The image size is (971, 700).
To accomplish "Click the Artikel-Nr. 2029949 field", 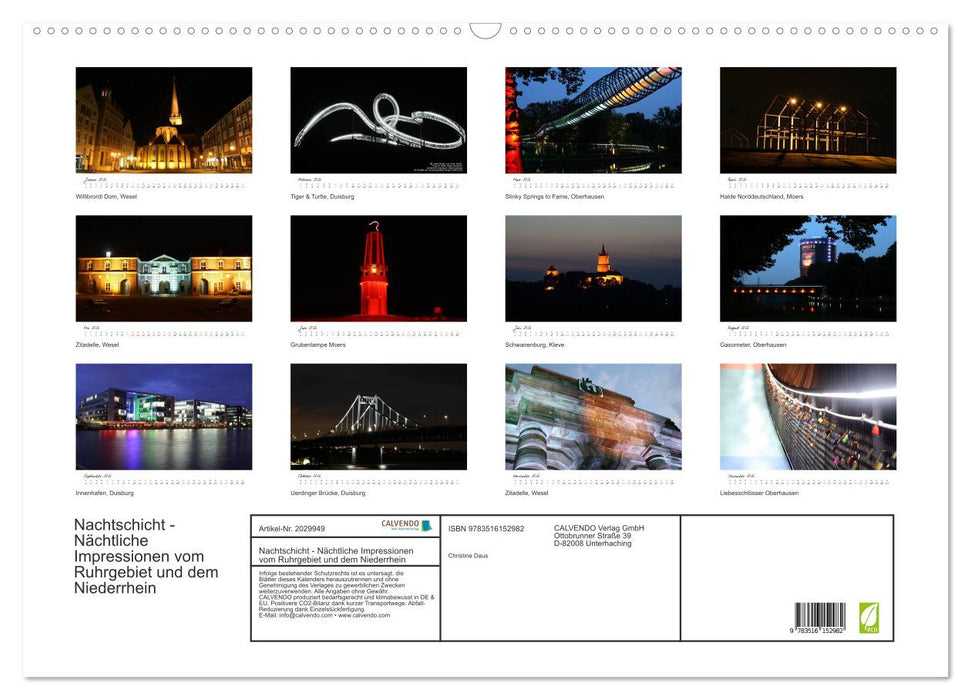I will (293, 529).
